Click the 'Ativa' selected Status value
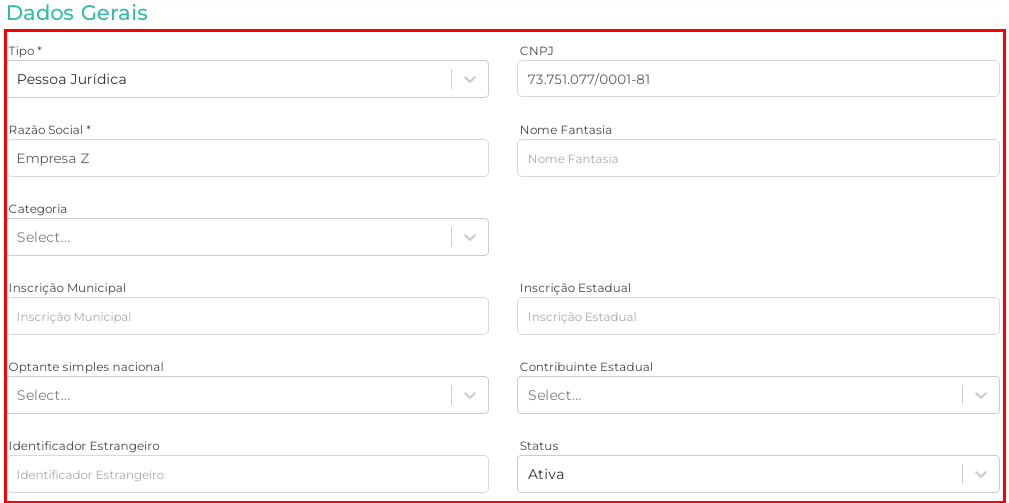1009x503 pixels. coord(546,474)
